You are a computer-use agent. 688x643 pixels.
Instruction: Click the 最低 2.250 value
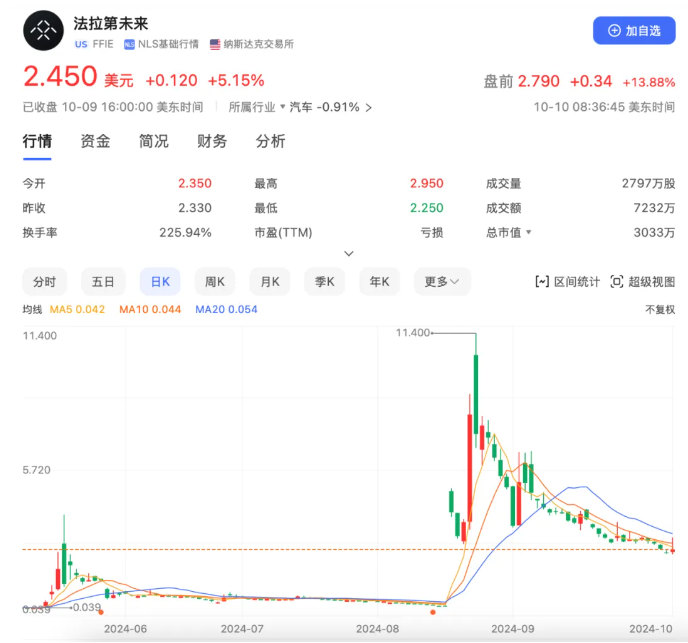click(426, 208)
